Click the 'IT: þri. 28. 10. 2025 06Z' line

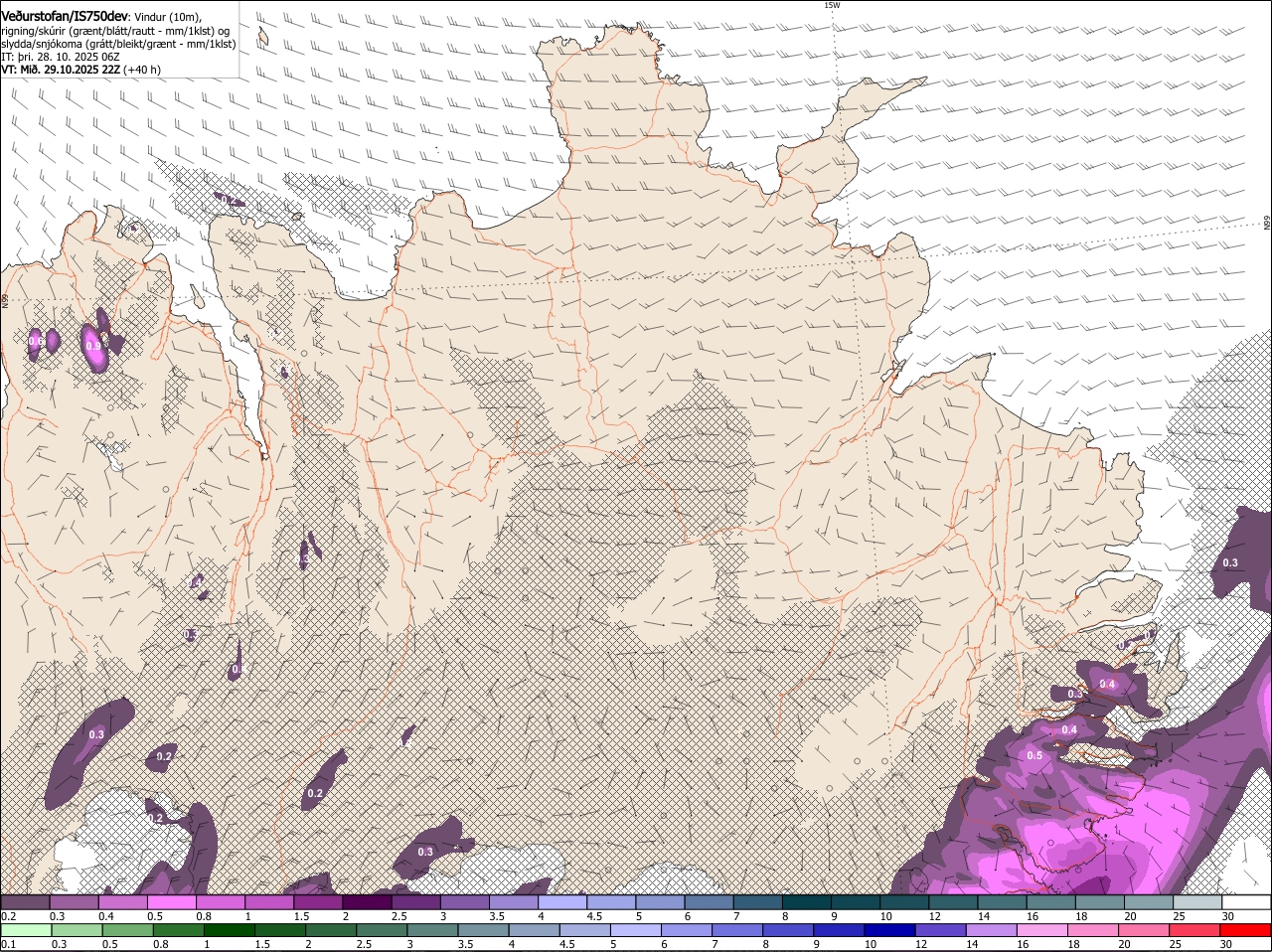[x=61, y=57]
